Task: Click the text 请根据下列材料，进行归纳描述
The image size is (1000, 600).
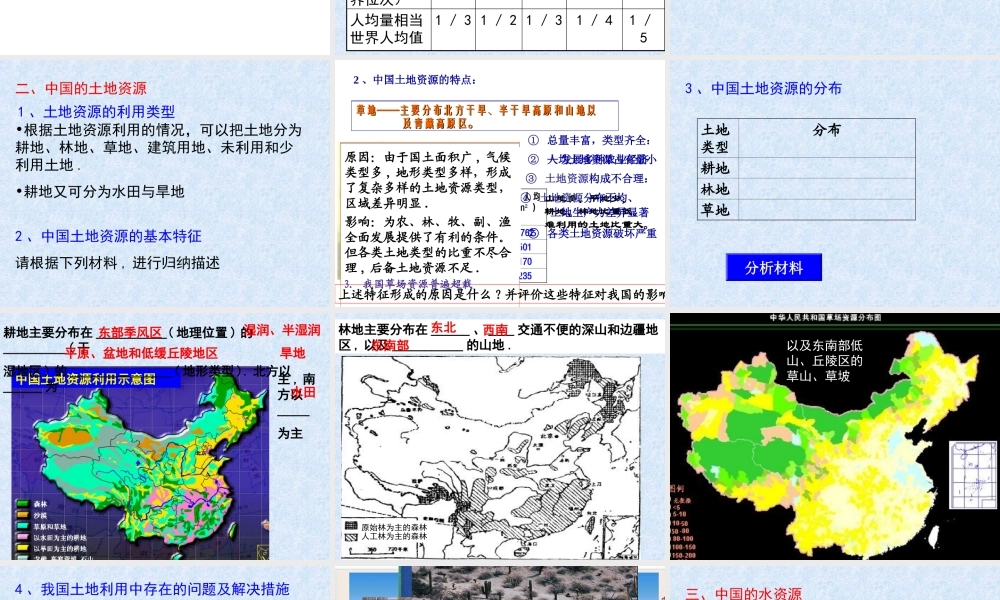Action: 117,263
